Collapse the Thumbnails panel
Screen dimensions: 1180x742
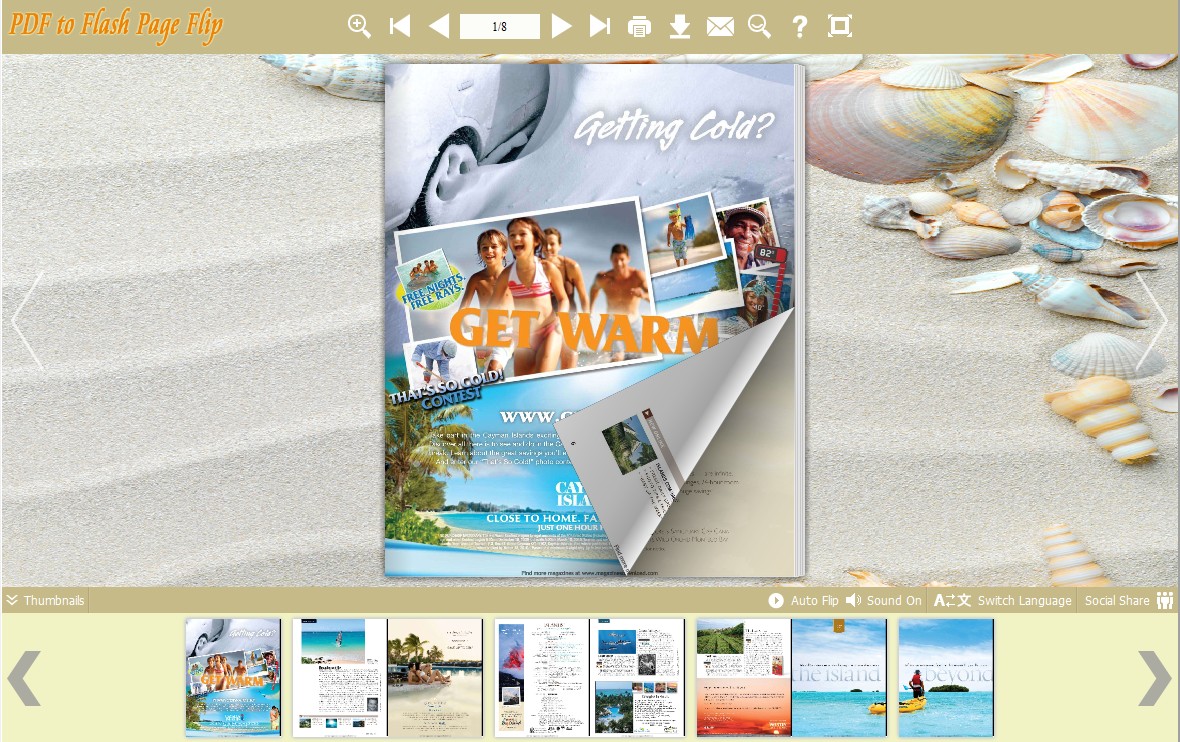[45, 601]
